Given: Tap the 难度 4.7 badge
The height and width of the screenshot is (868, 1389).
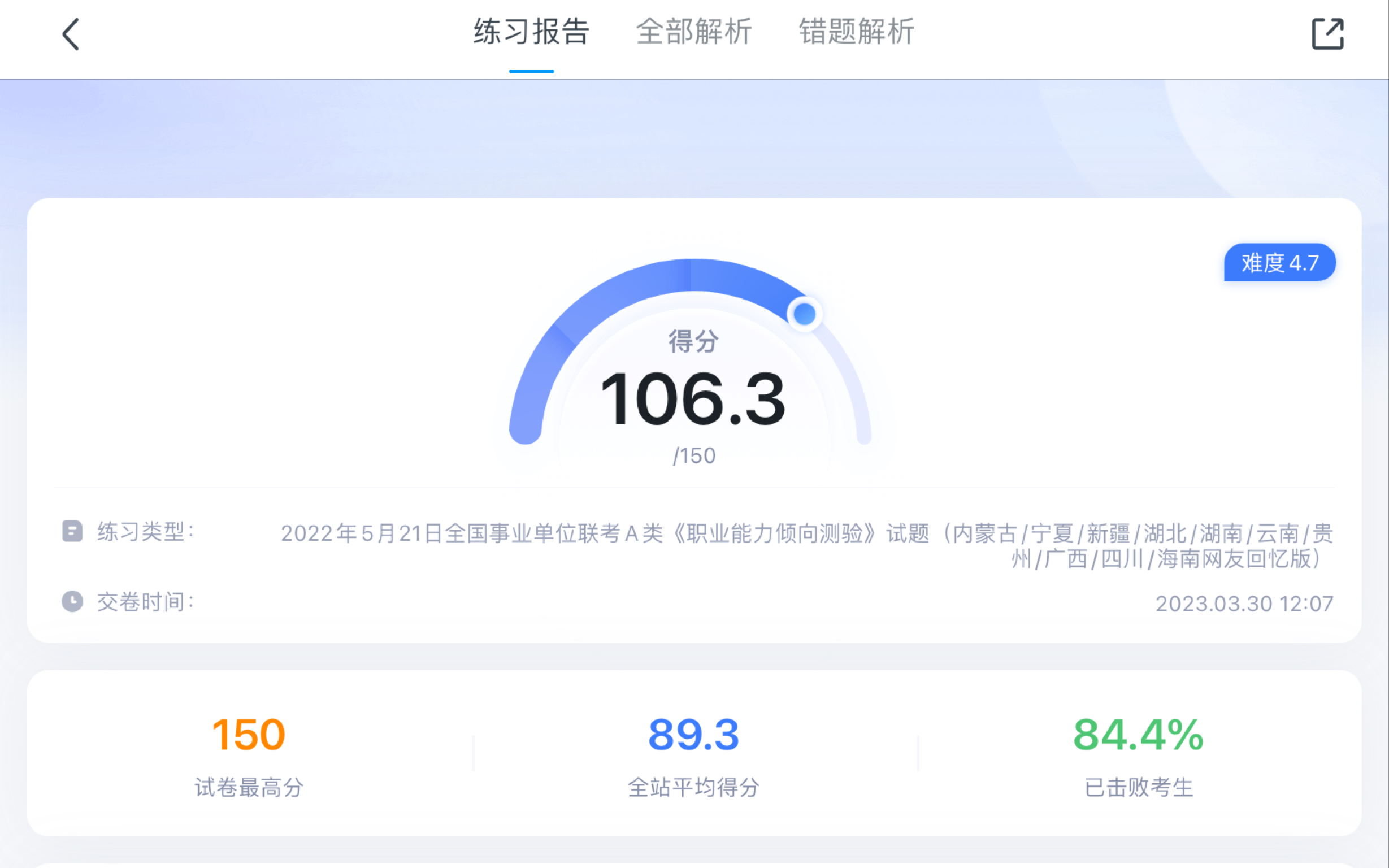Looking at the screenshot, I should (1279, 262).
